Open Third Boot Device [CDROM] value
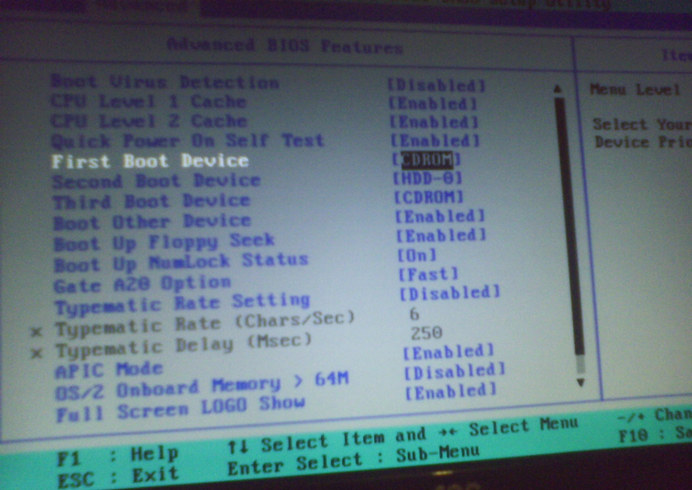 (x=429, y=197)
